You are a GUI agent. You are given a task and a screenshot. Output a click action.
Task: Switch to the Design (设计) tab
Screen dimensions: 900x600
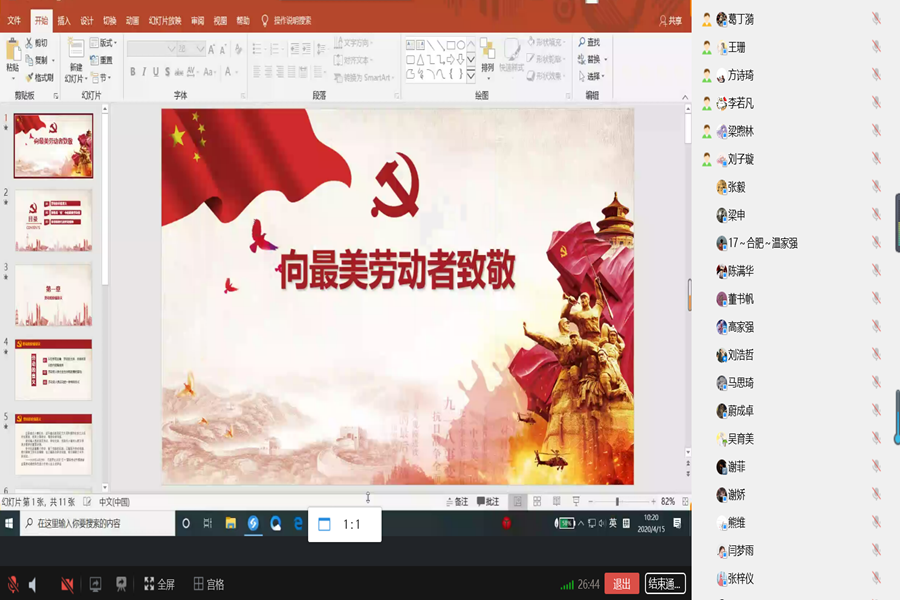(87, 21)
